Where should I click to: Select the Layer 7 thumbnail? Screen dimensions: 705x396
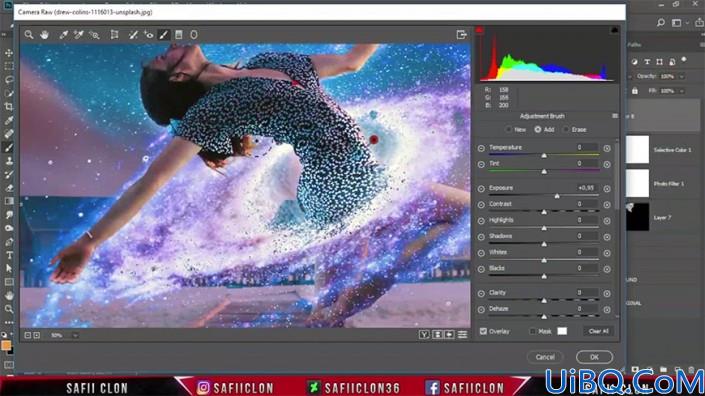click(638, 217)
